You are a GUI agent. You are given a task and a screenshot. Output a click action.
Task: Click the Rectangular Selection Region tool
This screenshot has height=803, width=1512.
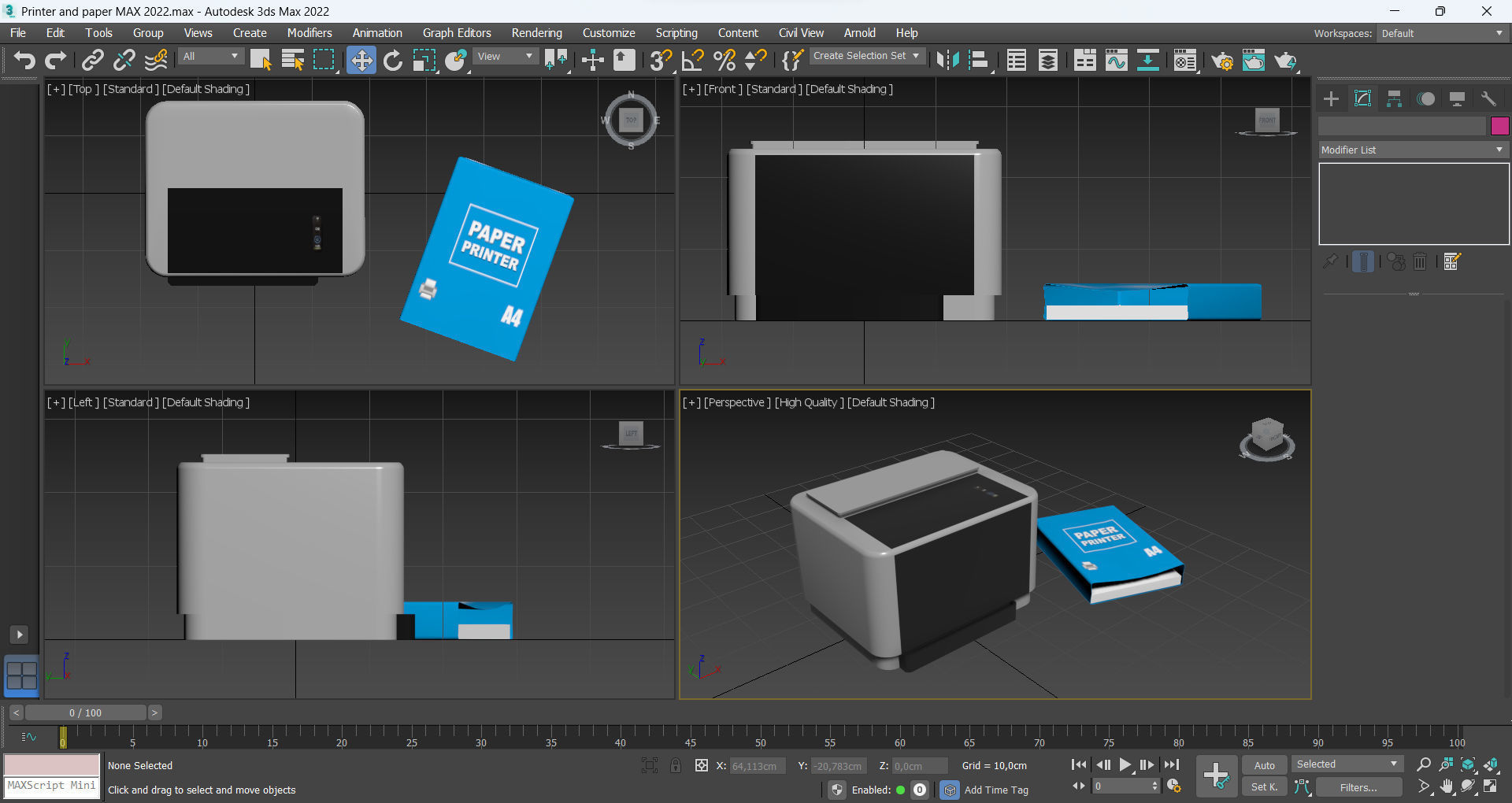point(324,60)
